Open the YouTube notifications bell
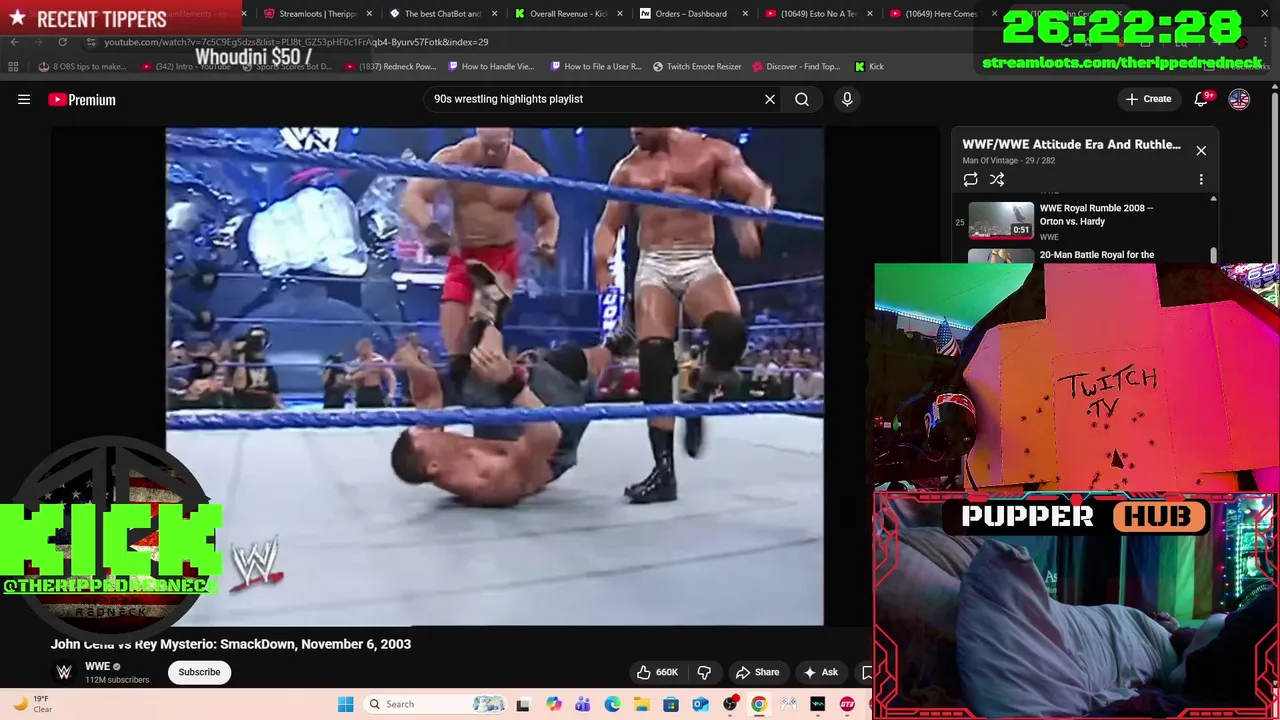This screenshot has height=720, width=1280. pyautogui.click(x=1202, y=99)
